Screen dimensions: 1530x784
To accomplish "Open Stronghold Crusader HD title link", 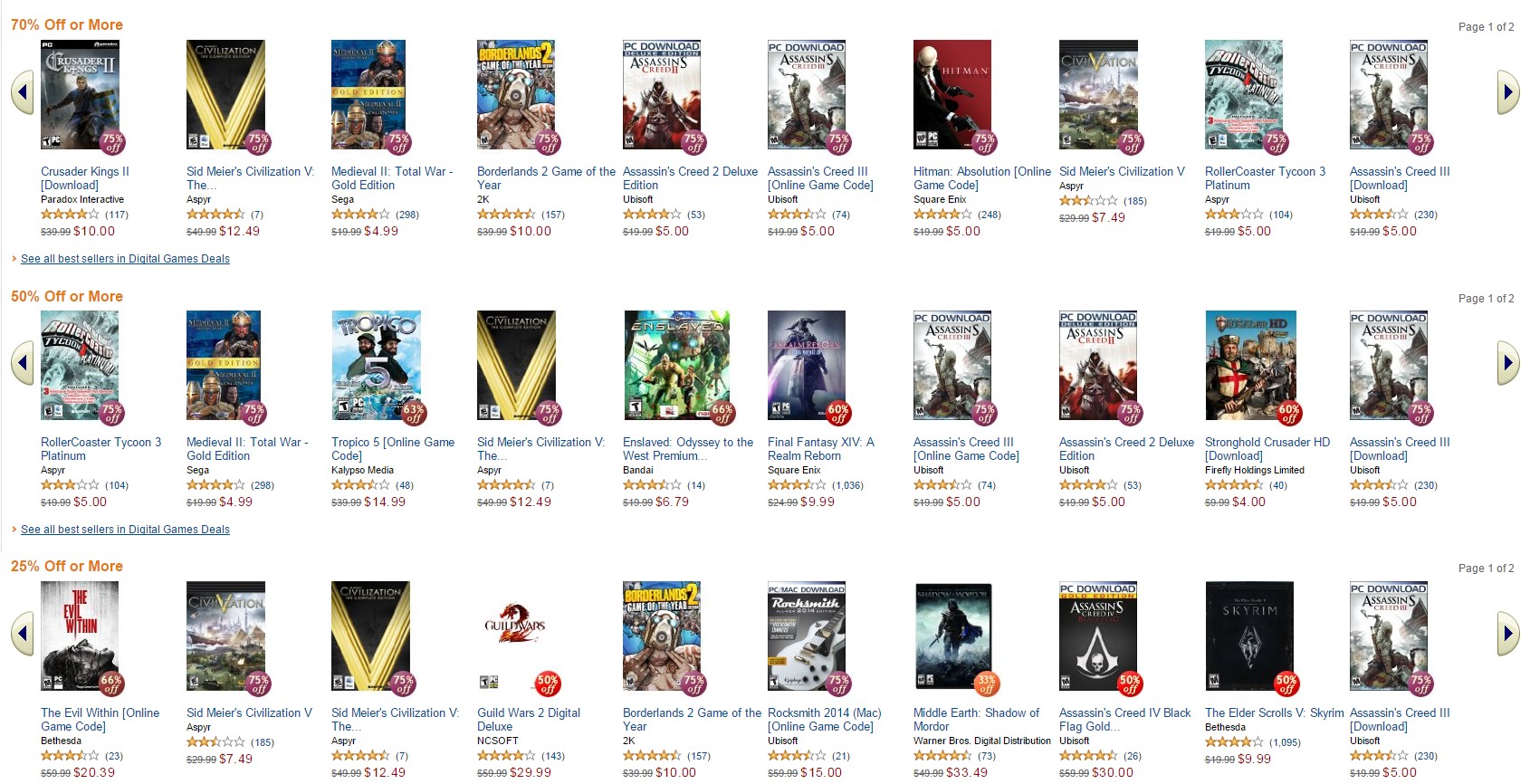I will (x=1267, y=449).
